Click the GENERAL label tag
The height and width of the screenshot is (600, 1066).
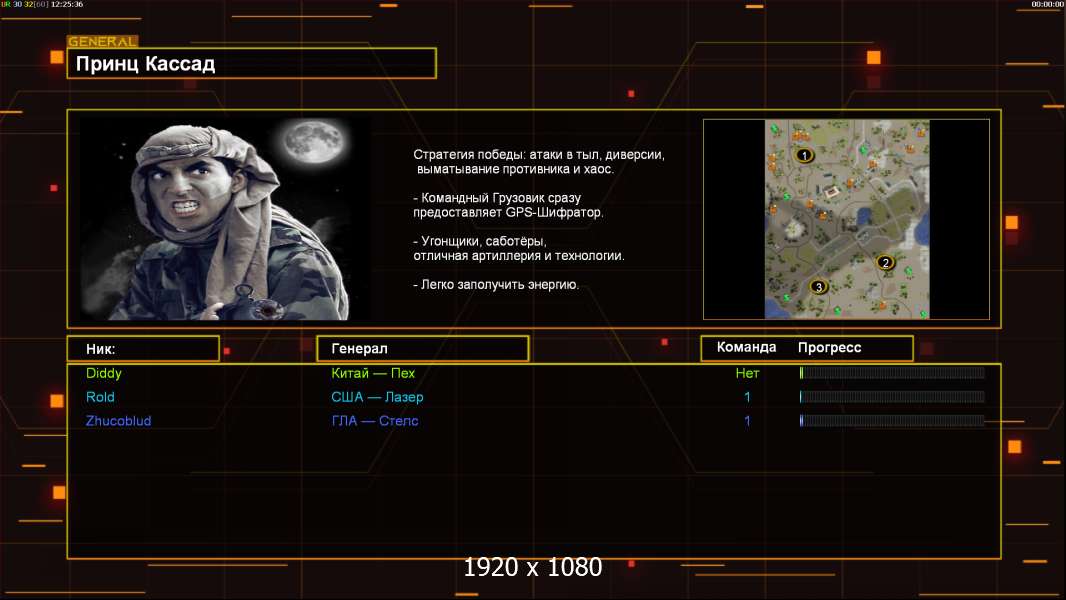[102, 42]
